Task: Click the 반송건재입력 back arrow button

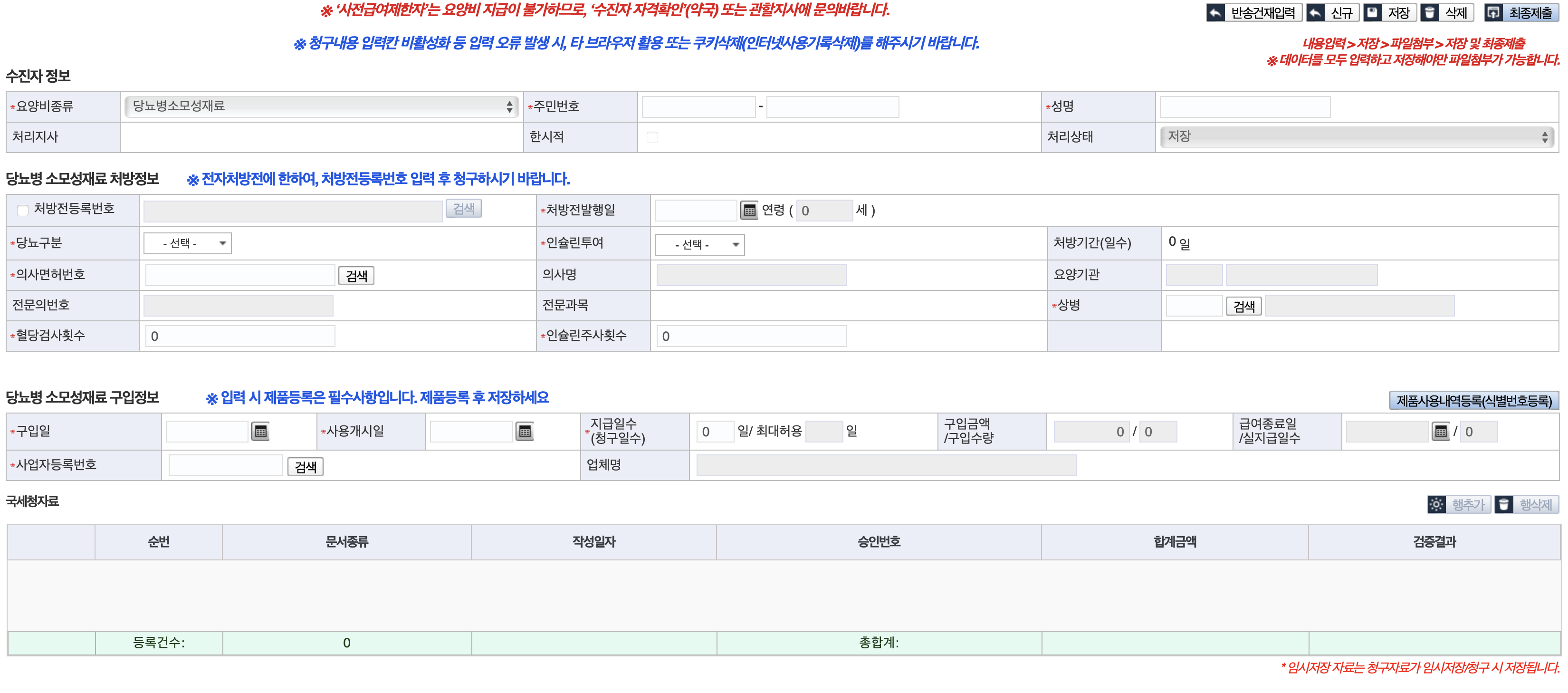Action: [x=1253, y=13]
